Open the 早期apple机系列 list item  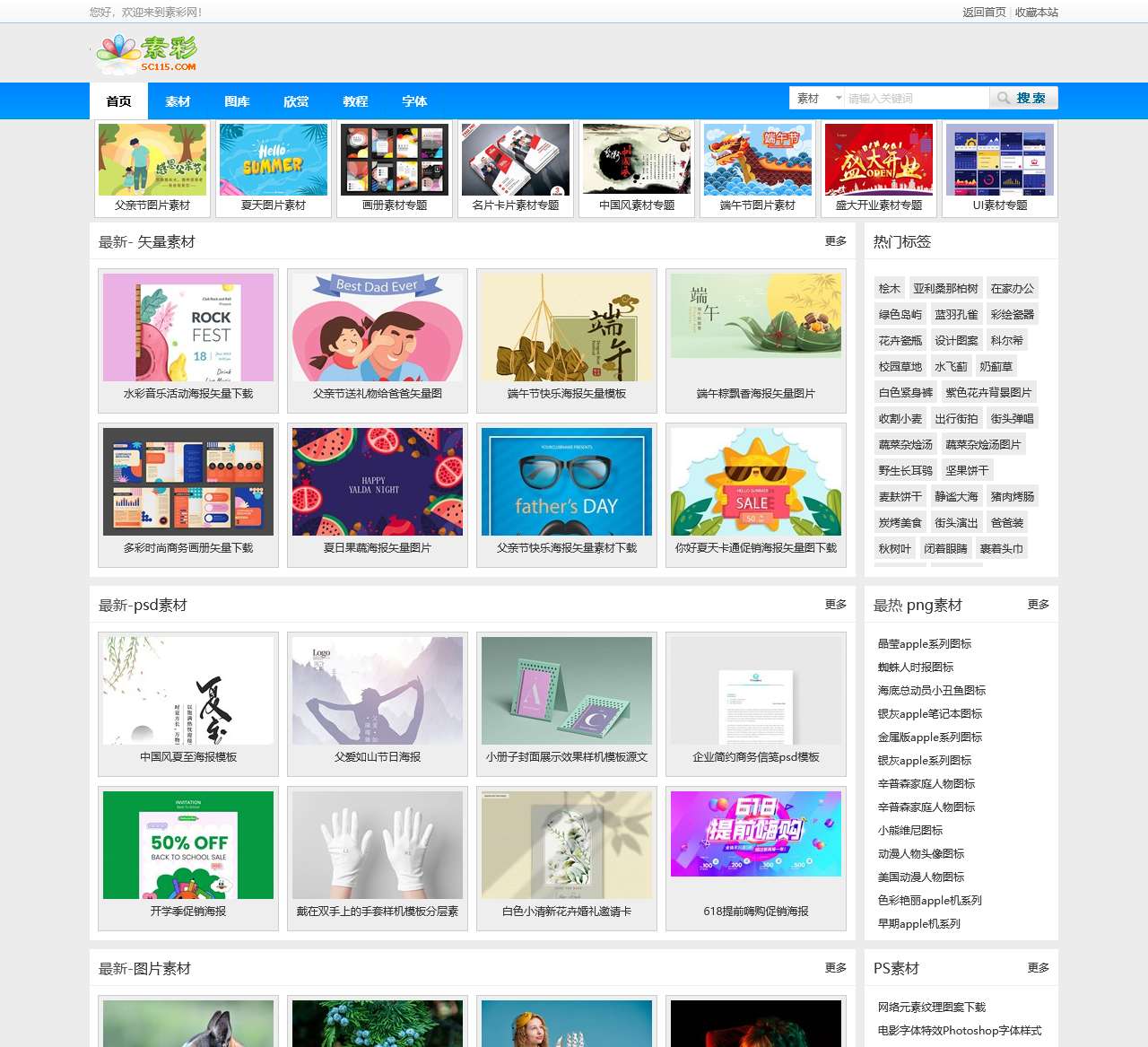coord(919,924)
